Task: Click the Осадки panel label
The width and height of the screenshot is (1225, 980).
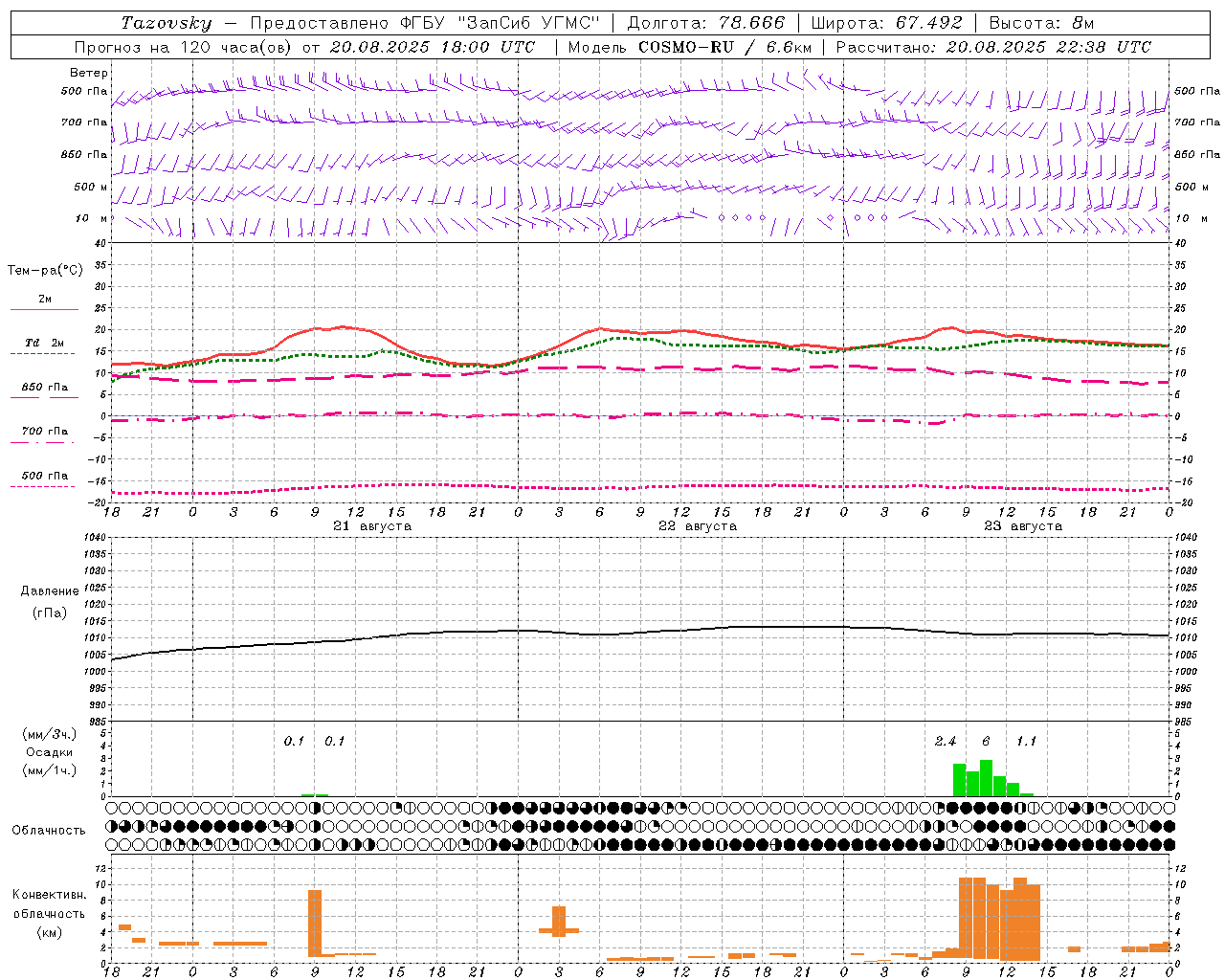Action: pyautogui.click(x=50, y=752)
